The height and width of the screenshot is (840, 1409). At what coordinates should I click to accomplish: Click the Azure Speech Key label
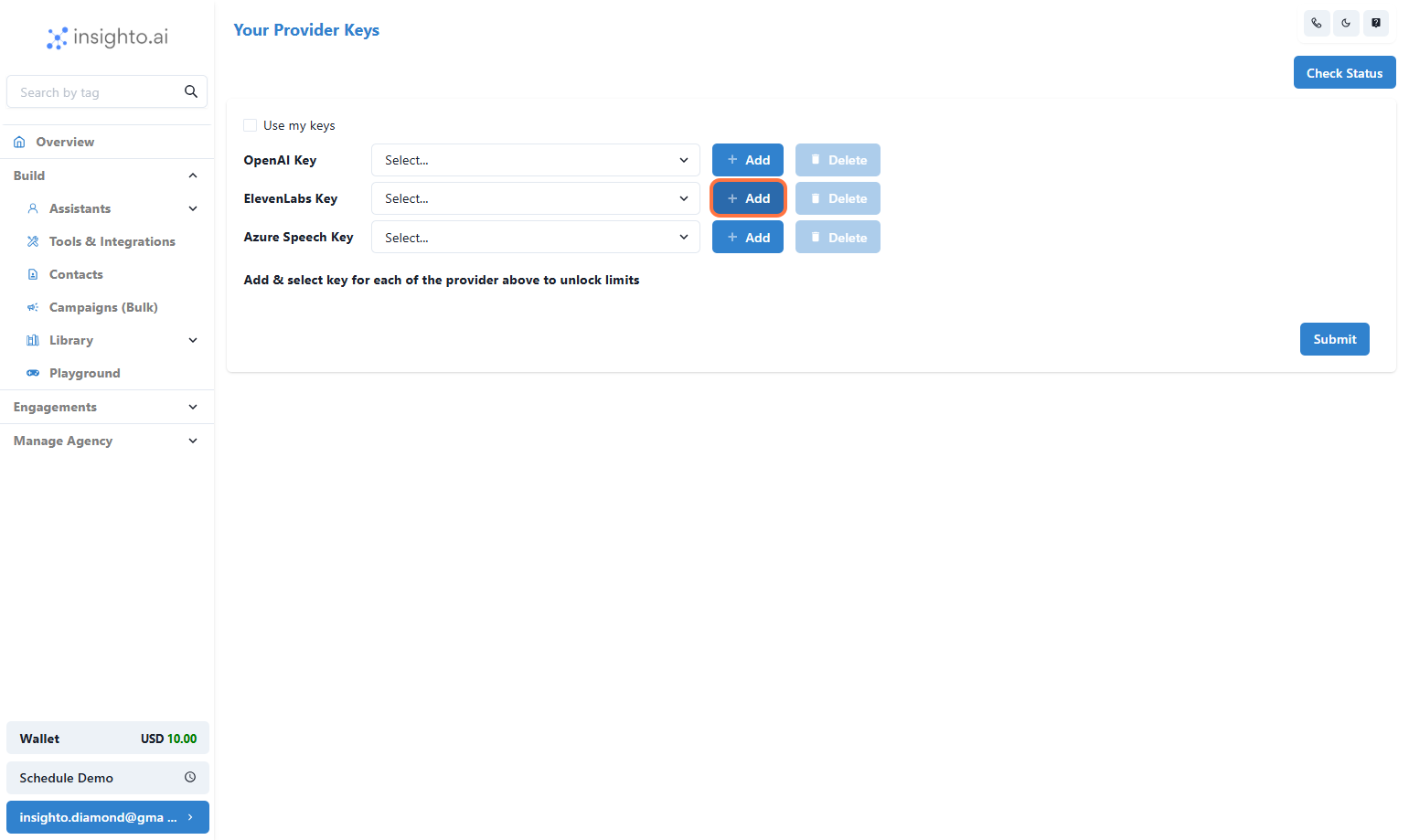pos(298,237)
